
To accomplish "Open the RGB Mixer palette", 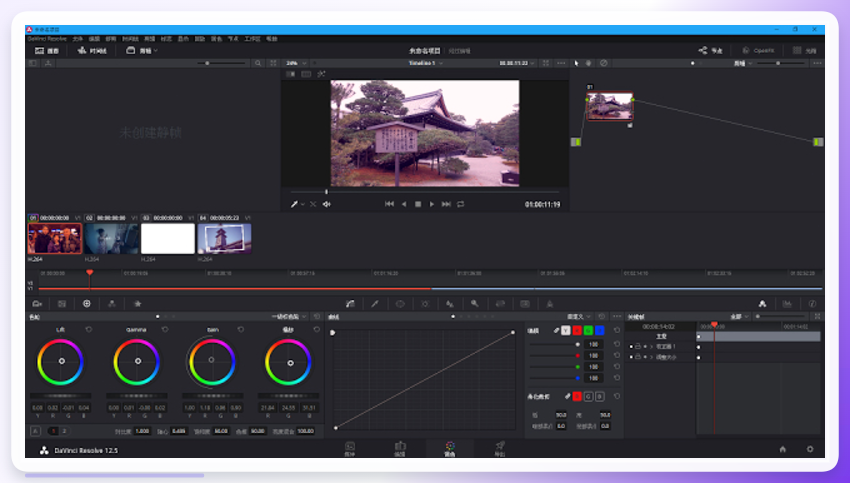I will tap(112, 304).
